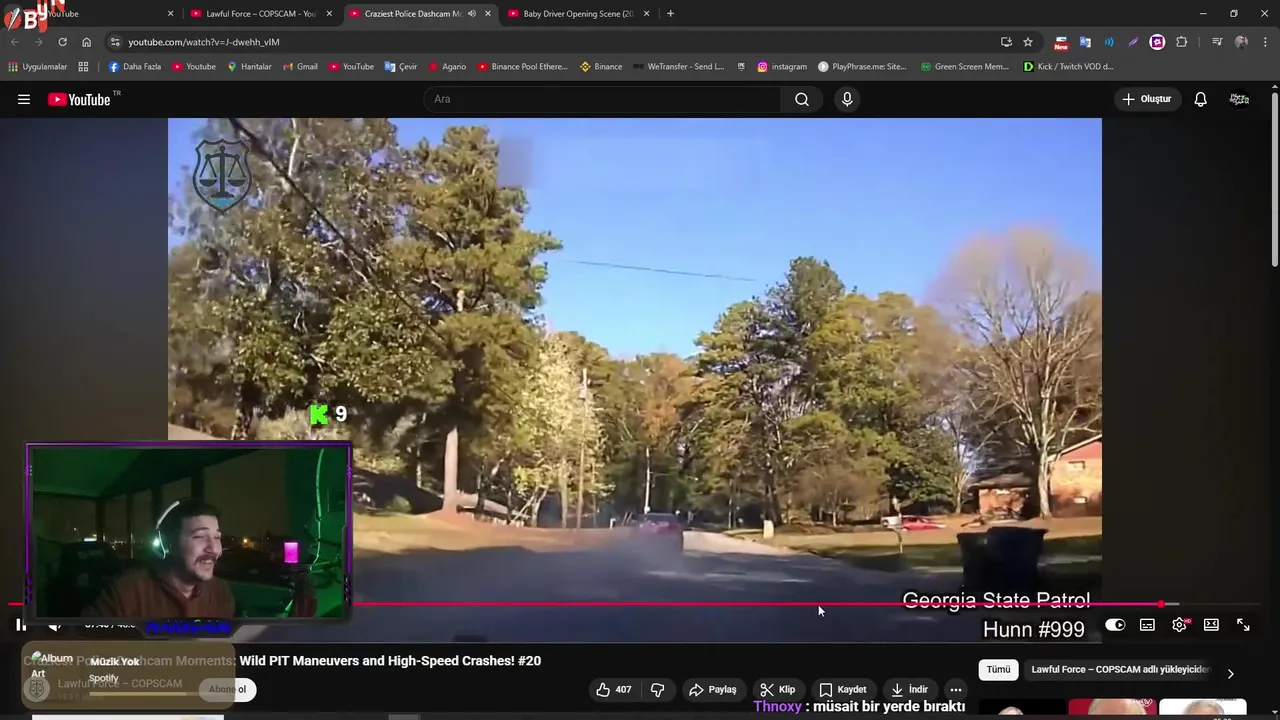
Task: Open the Agario bookmark
Action: click(448, 67)
